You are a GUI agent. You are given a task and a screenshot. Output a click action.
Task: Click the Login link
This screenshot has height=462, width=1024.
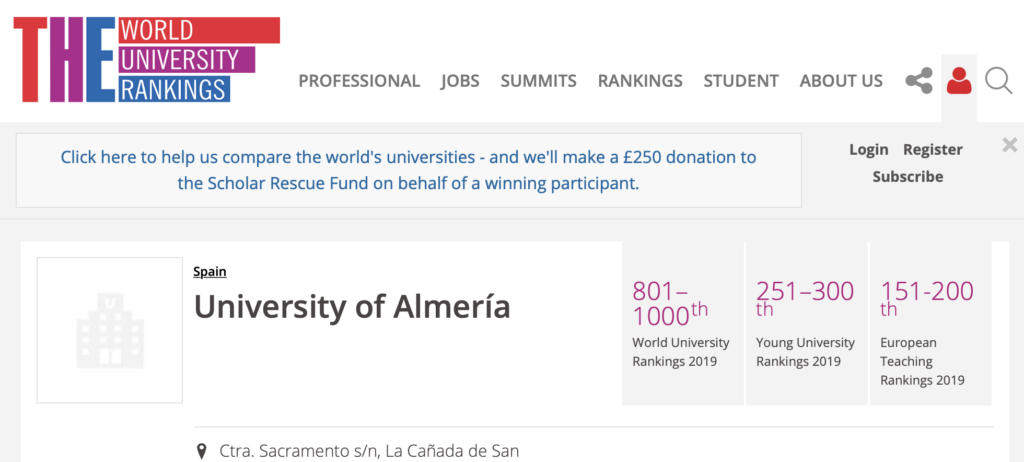coord(868,149)
